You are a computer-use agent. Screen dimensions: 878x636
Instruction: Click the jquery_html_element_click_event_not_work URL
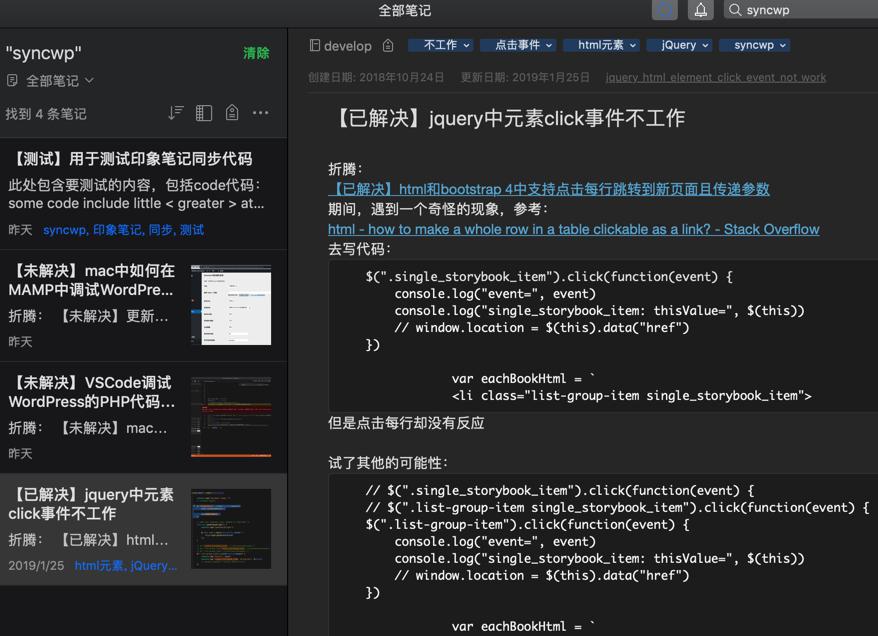coord(716,78)
